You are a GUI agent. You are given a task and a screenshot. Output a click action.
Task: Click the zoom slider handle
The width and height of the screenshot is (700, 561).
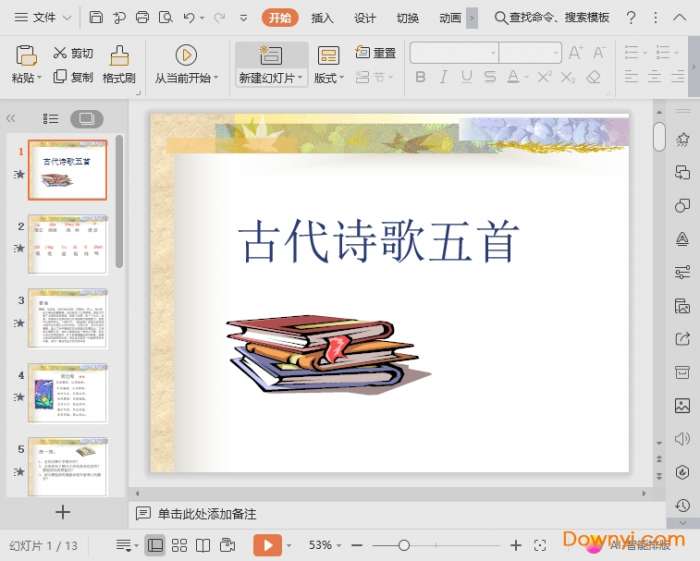coord(404,545)
